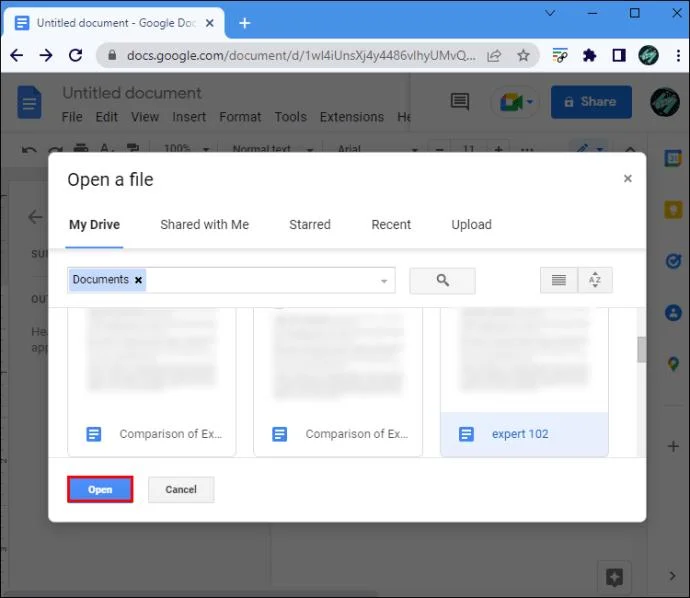Open a new browser tab
The width and height of the screenshot is (690, 598).
245,23
